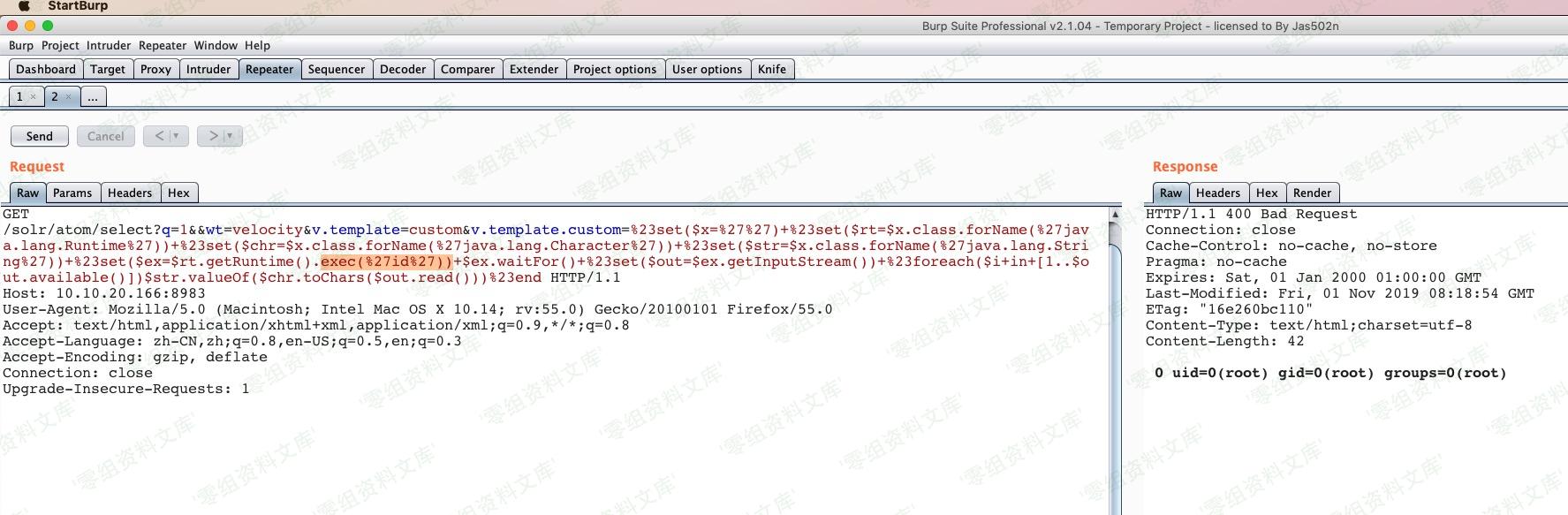Switch to the Comparer tab
This screenshot has height=515, width=1568.
pyautogui.click(x=467, y=69)
